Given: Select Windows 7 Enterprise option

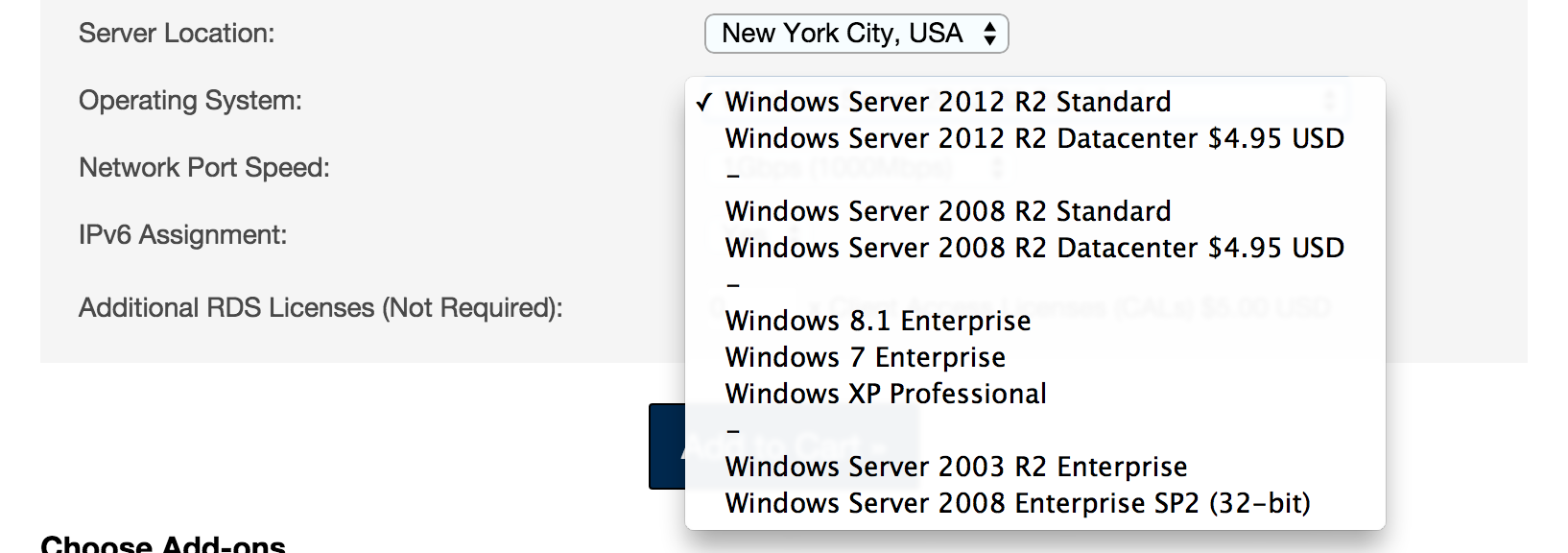Looking at the screenshot, I should pos(865,357).
